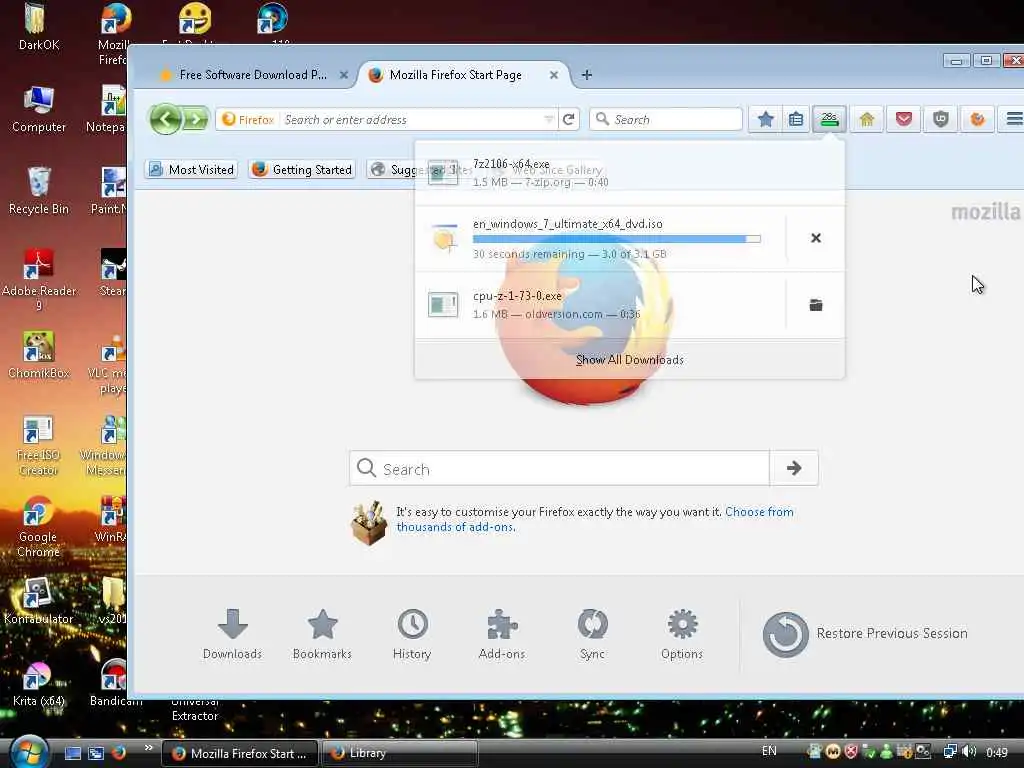Click the start page Search field
Screen dimensions: 1024x768
click(x=560, y=468)
